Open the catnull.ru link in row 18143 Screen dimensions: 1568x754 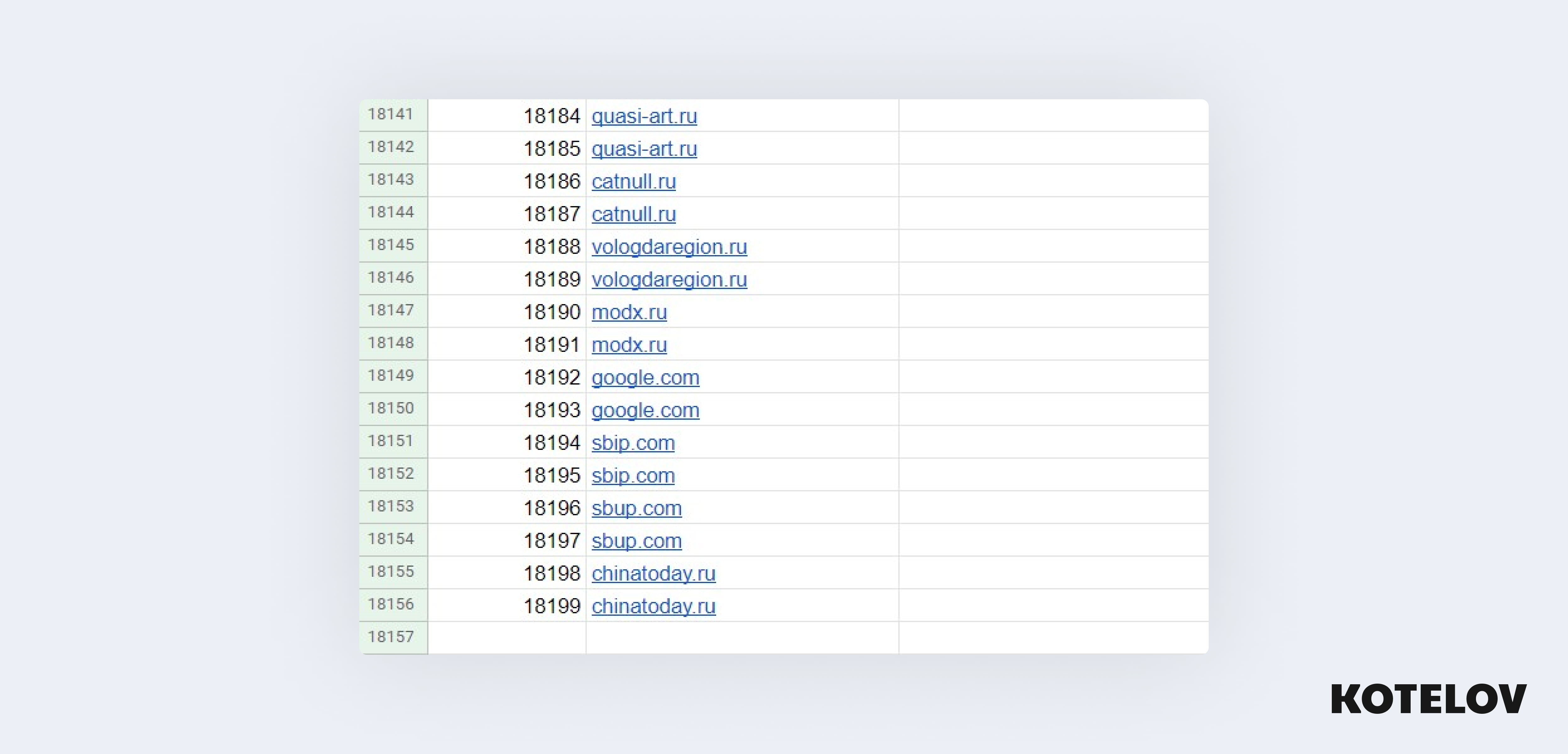pos(633,181)
